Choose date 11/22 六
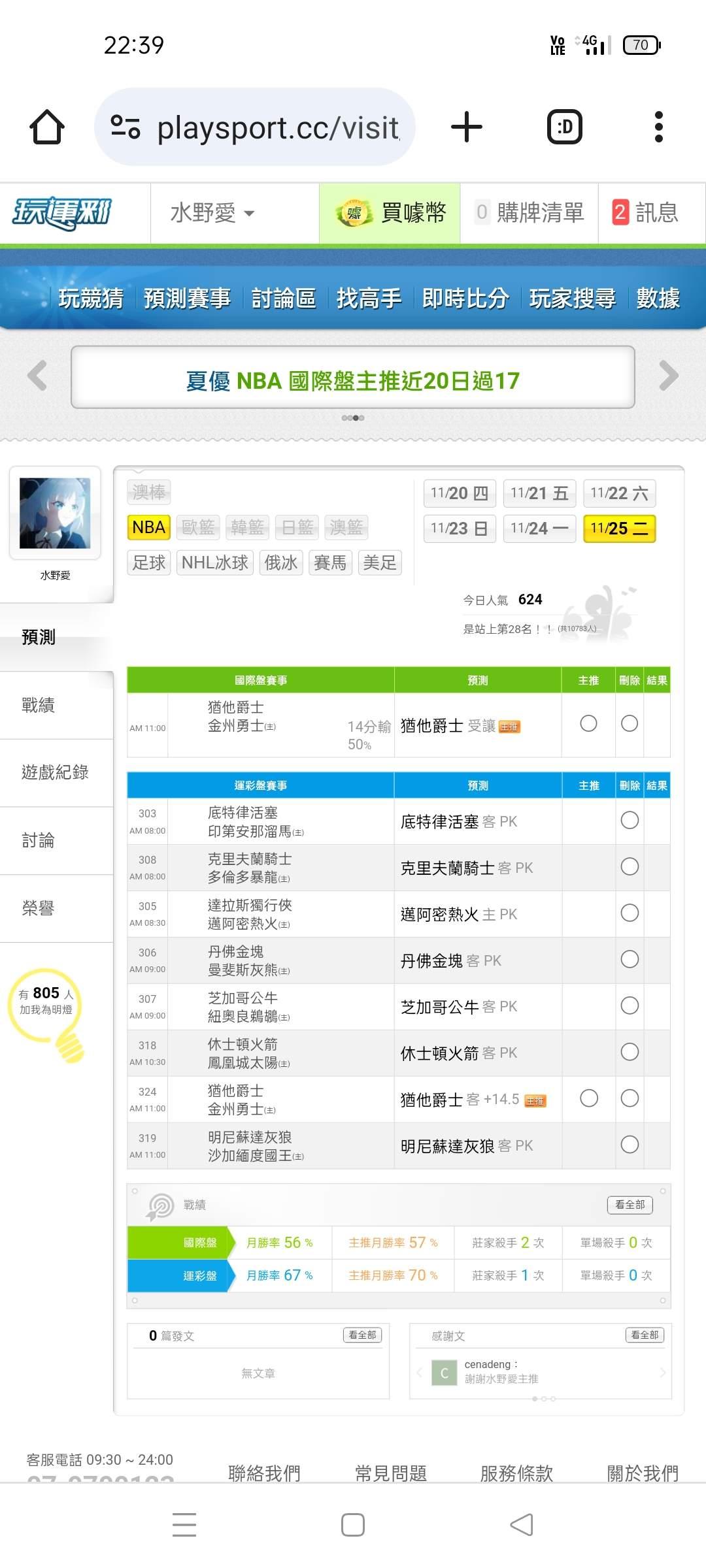This screenshot has width=706, height=1568. 619,493
